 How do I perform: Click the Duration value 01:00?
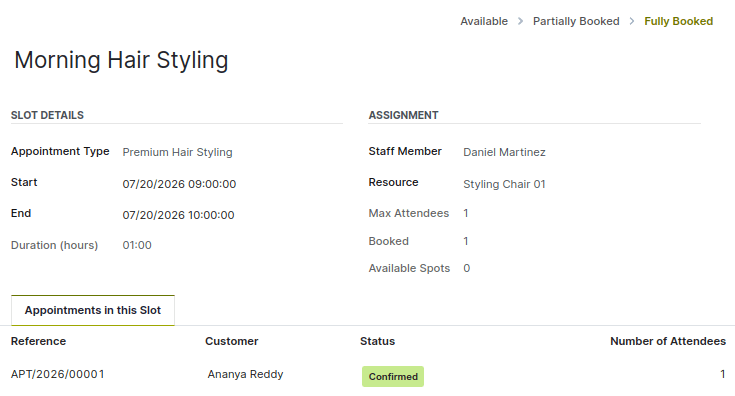(137, 245)
